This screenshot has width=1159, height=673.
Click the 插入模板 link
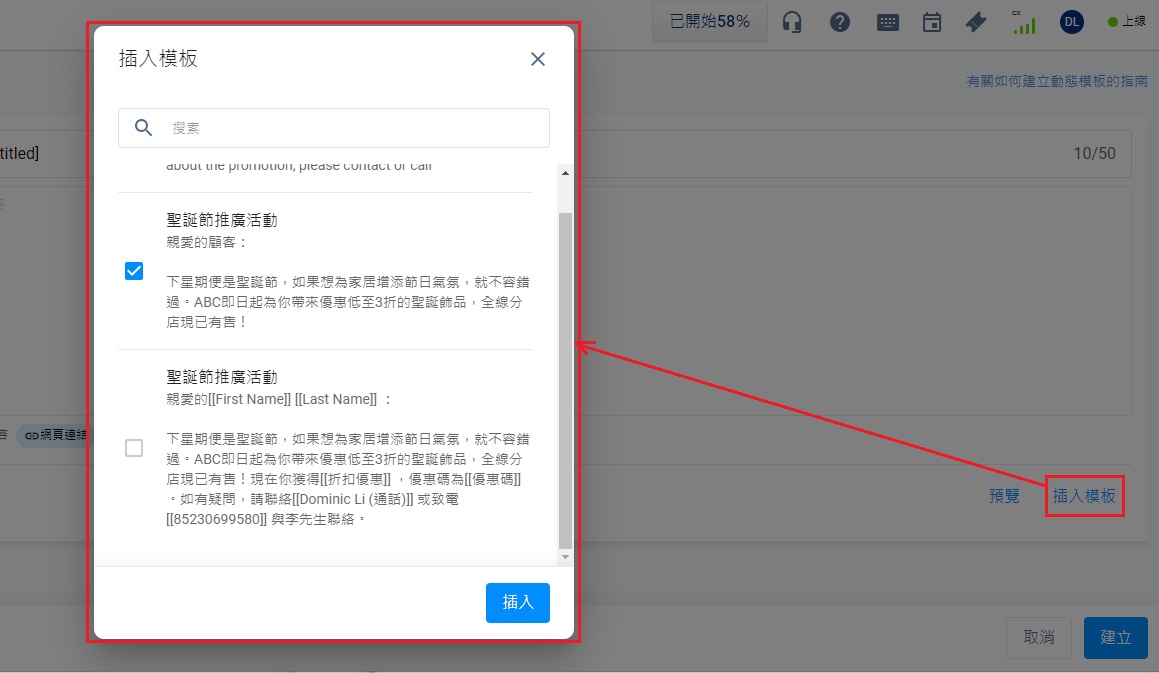point(1084,496)
